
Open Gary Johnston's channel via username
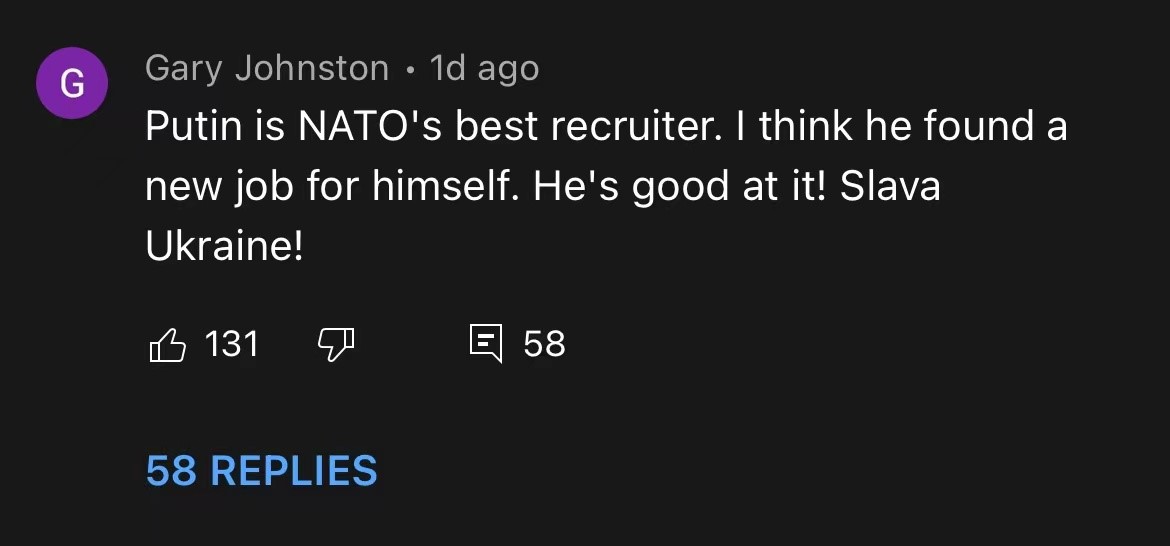(x=266, y=68)
